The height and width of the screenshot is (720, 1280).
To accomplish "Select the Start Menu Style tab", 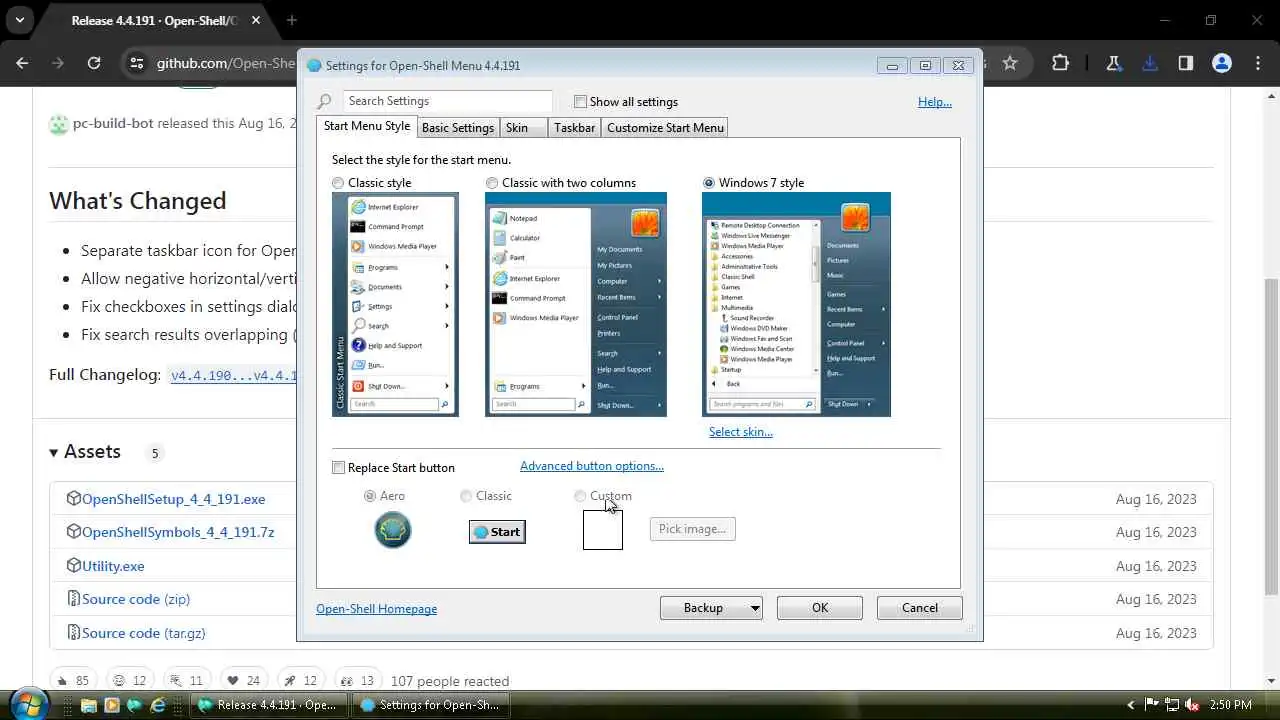I will 367,126.
